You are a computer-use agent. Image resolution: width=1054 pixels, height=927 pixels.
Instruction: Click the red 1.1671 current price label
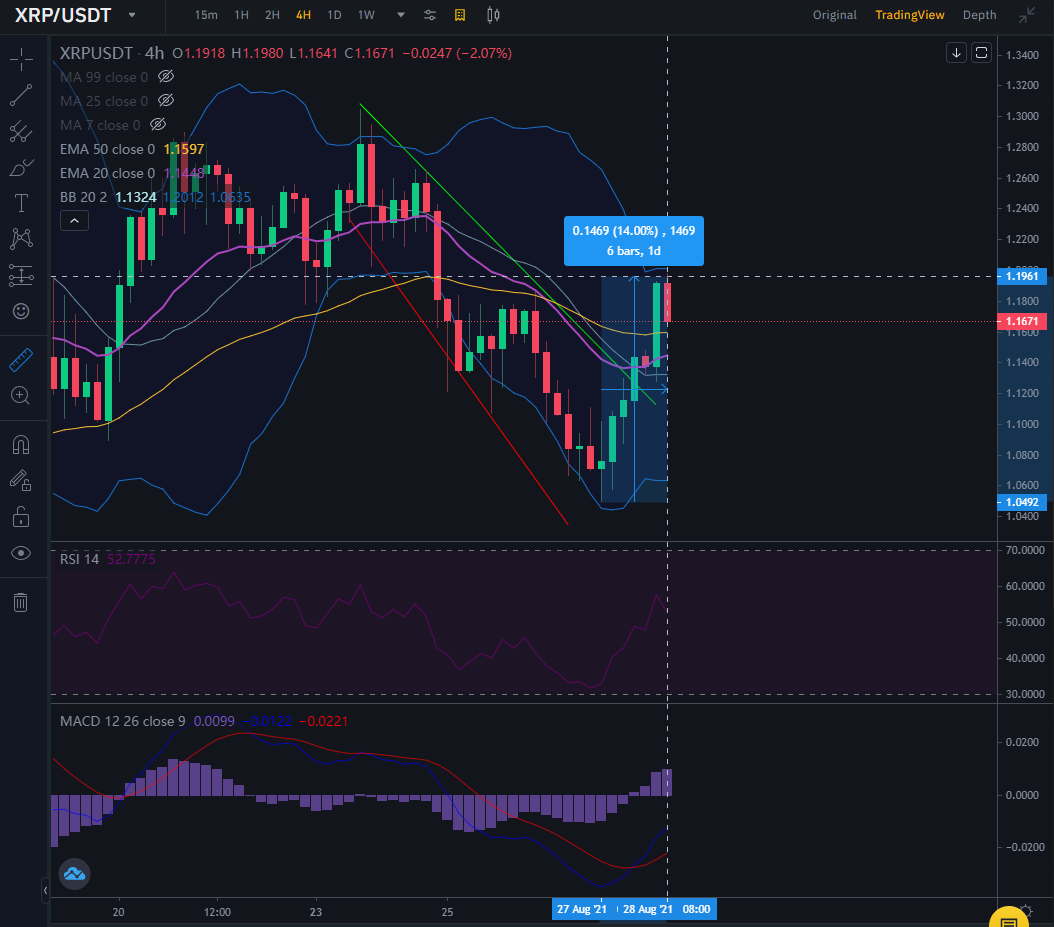coord(1022,321)
